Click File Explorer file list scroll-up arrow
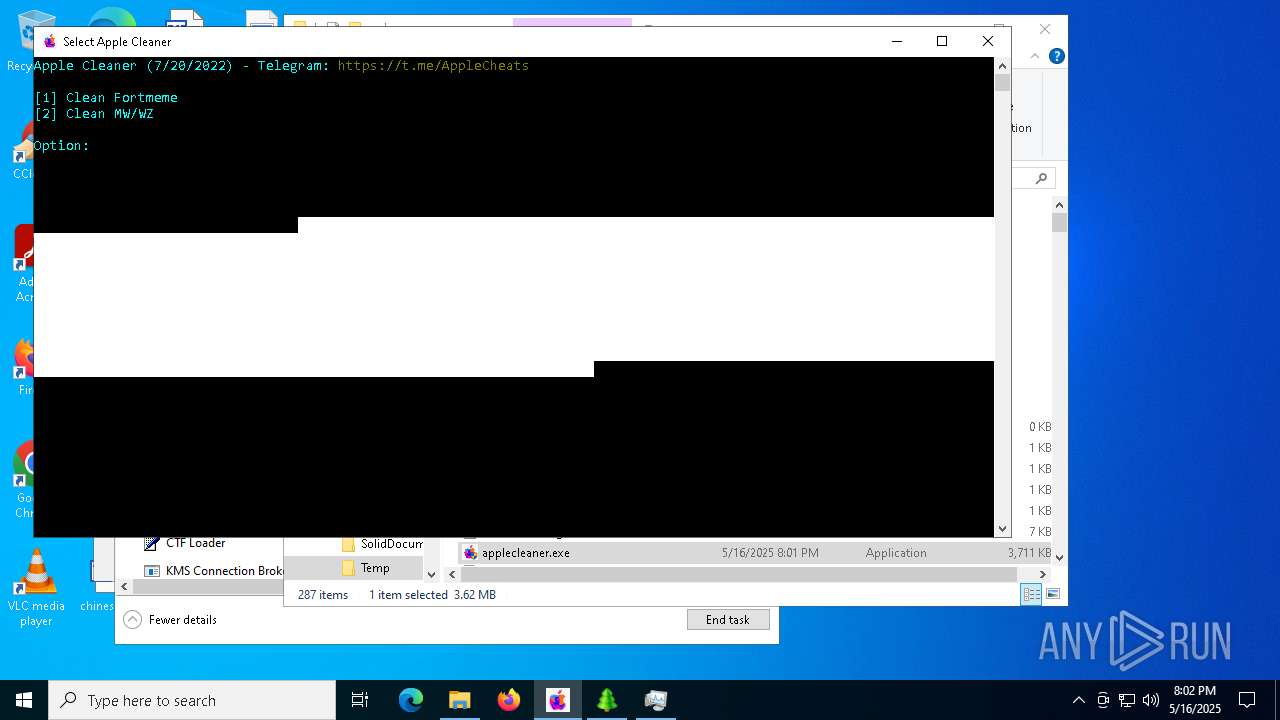 tap(1060, 205)
